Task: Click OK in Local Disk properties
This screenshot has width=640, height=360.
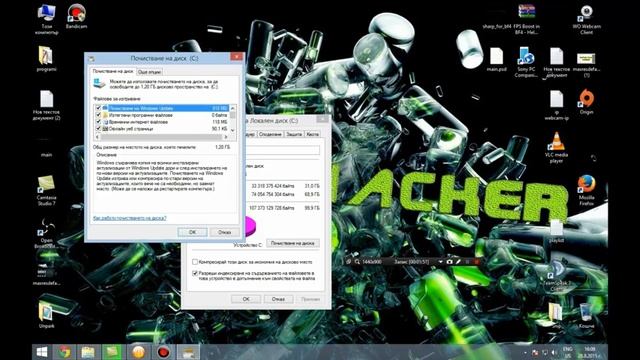Action: [x=246, y=299]
